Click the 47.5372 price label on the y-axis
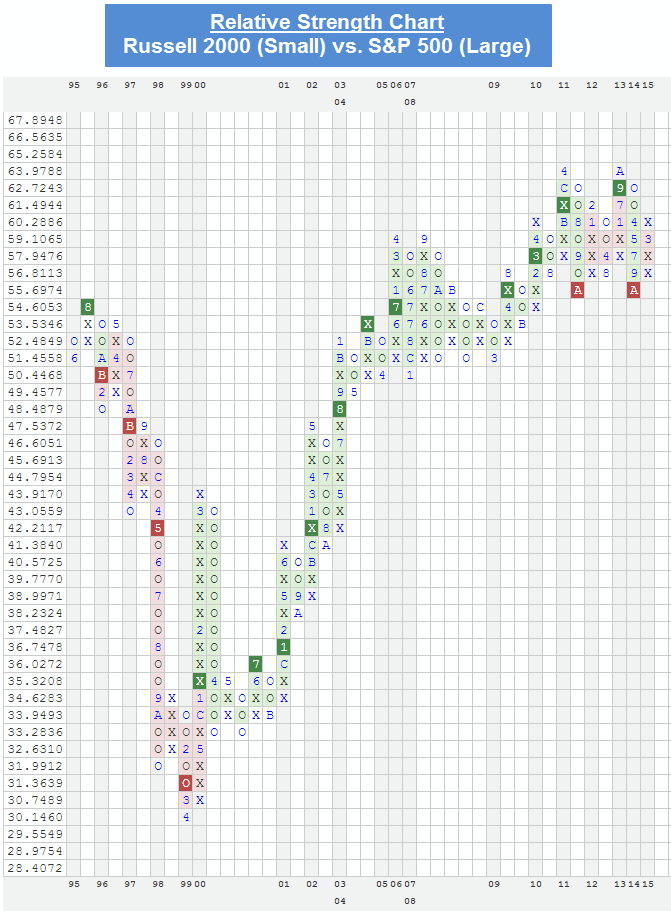Screen dimensions: 671x914 click(x=35, y=425)
